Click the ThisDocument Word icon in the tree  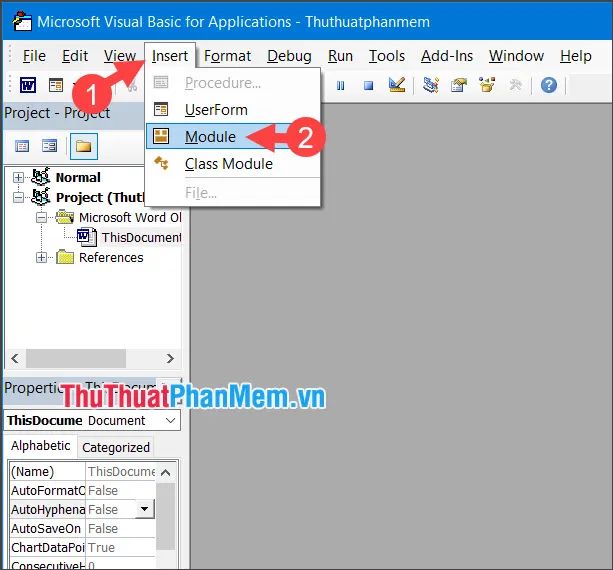coord(87,237)
